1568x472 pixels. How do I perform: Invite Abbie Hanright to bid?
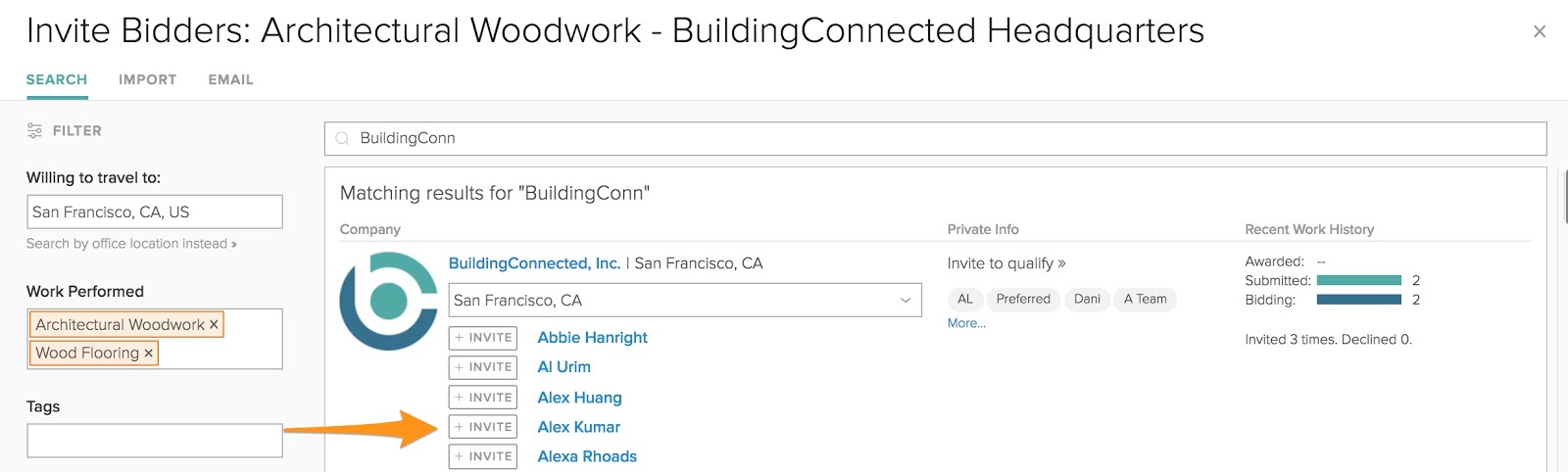click(483, 338)
